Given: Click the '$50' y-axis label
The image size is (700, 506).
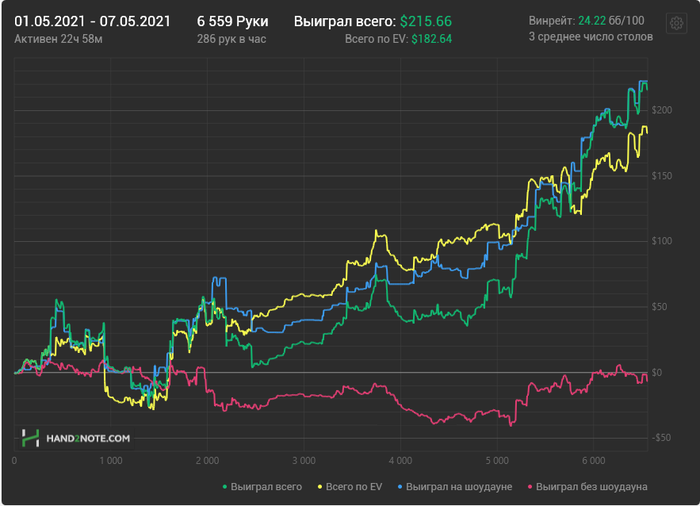Looking at the screenshot, I should point(659,307).
